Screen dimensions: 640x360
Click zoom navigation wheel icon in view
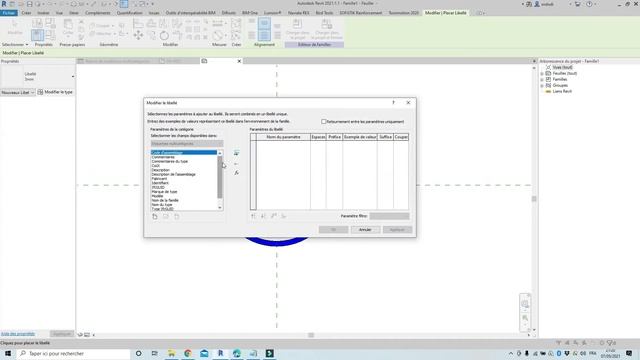coord(525,304)
